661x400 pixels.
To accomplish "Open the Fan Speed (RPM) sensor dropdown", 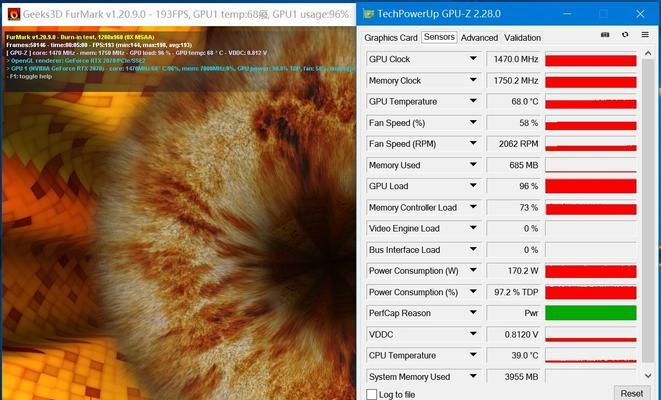I will [473, 143].
